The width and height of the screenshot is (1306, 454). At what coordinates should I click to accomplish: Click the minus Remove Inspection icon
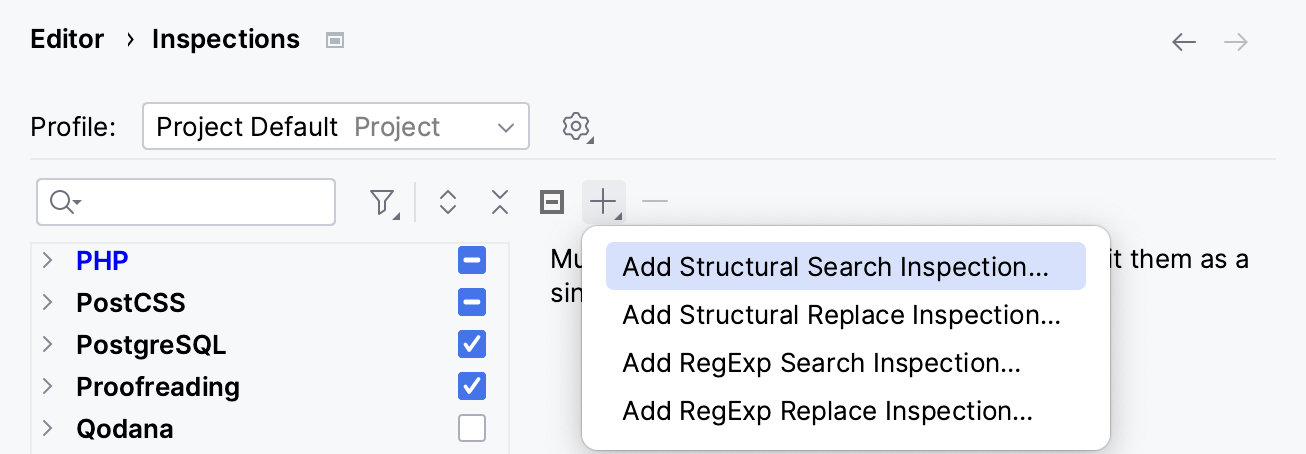coord(655,203)
